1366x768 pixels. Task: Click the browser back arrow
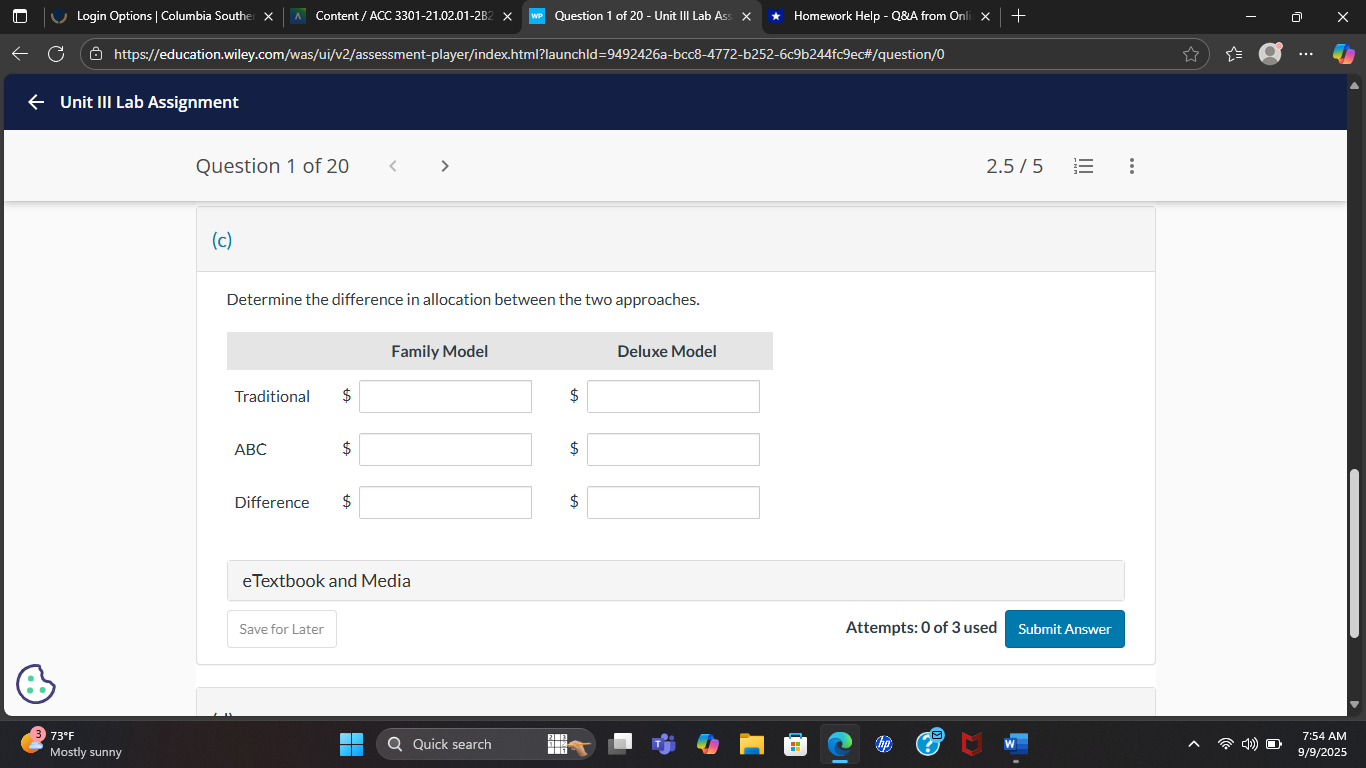coord(22,54)
